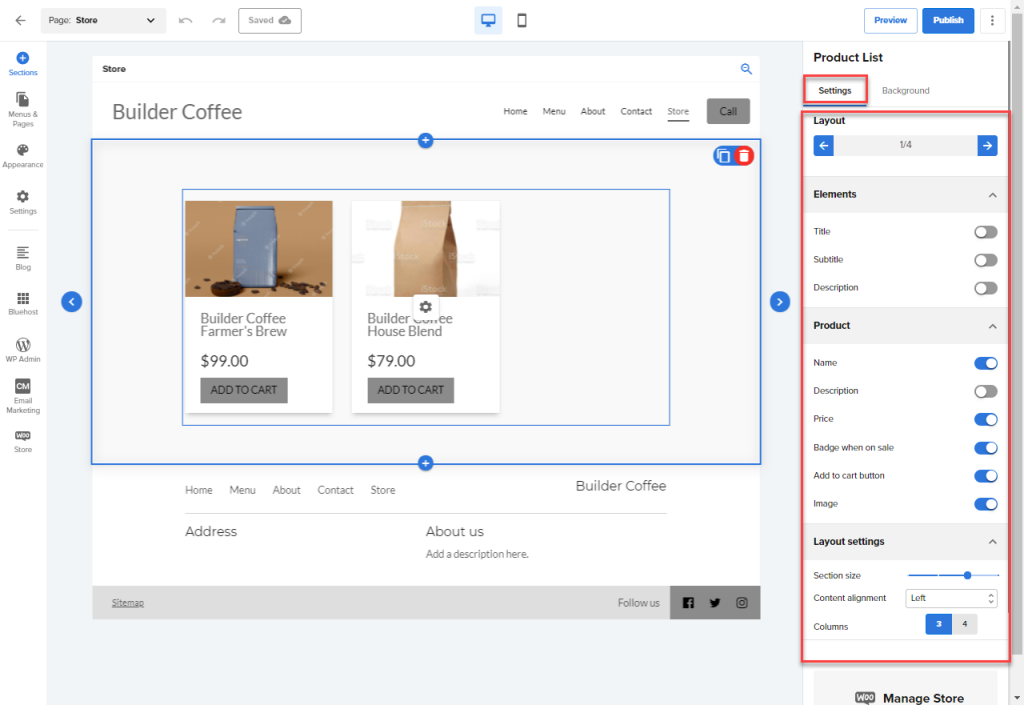1024x705 pixels.
Task: Go to WP Admin
Action: (x=23, y=350)
